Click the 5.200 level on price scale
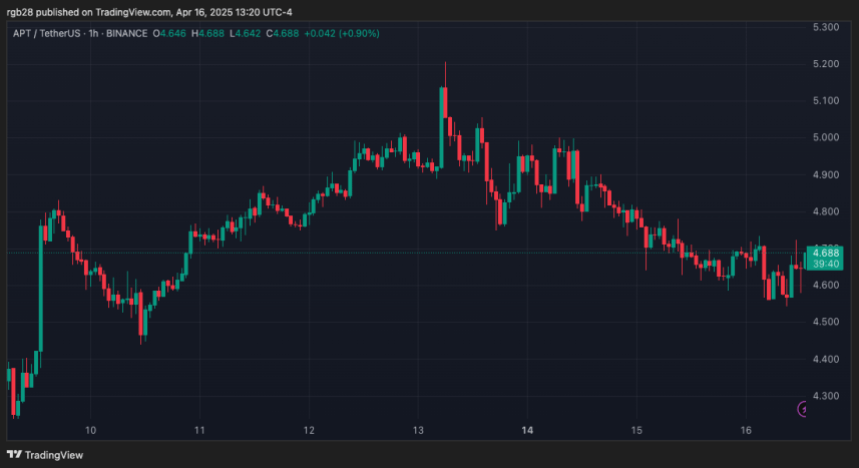The width and height of the screenshot is (859, 468). click(825, 64)
